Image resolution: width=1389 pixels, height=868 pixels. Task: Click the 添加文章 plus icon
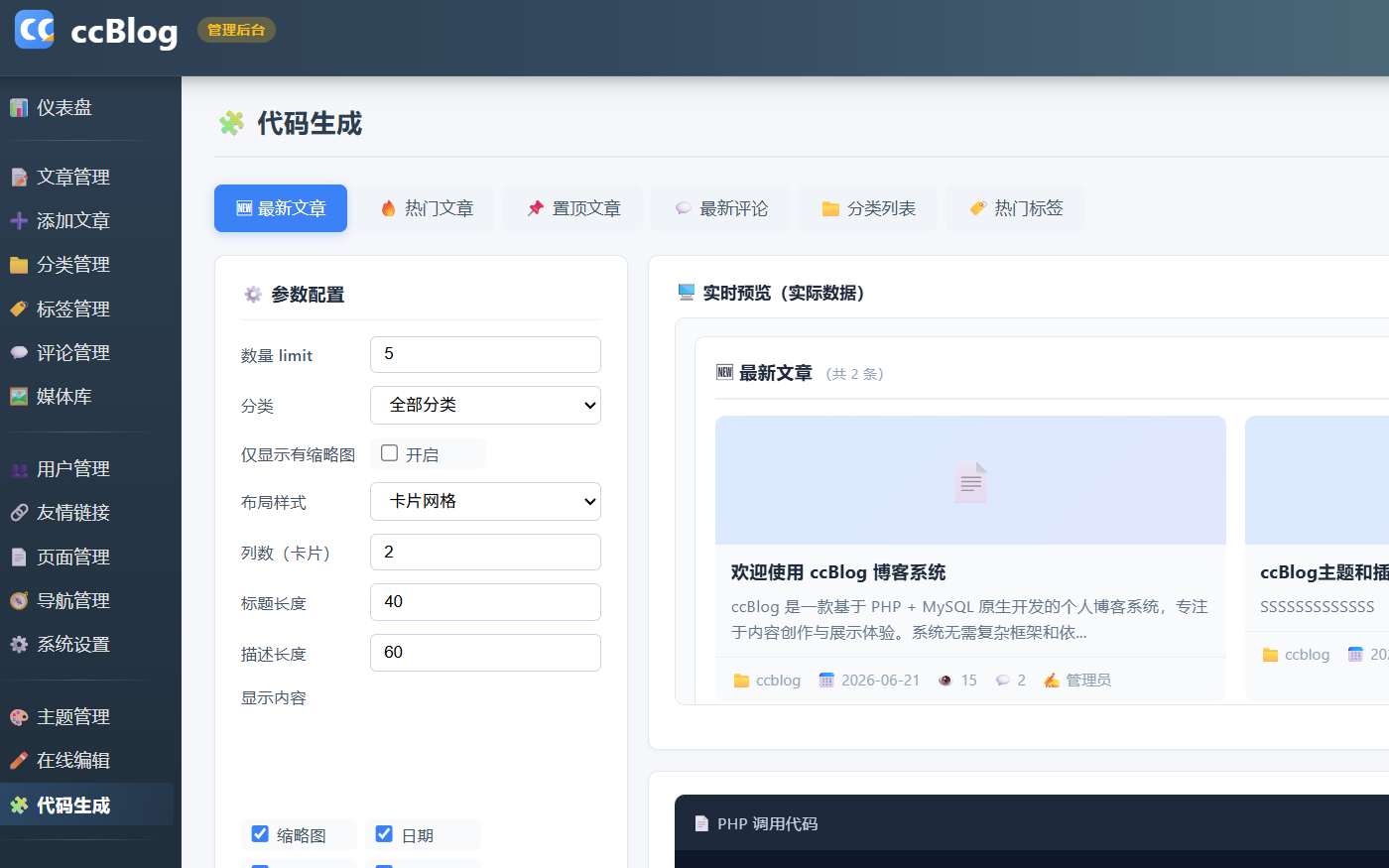19,221
